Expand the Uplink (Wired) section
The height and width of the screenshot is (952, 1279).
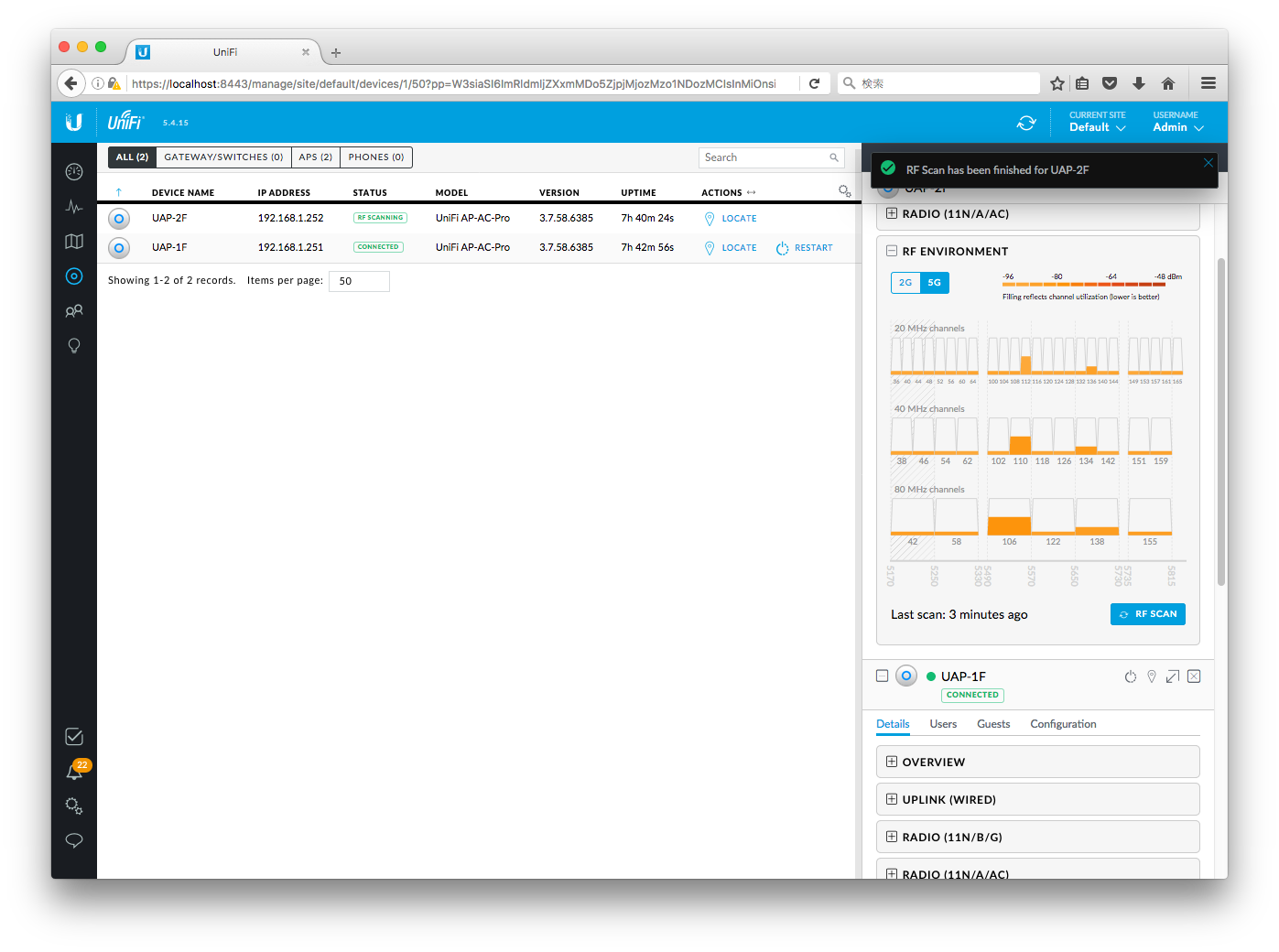892,799
